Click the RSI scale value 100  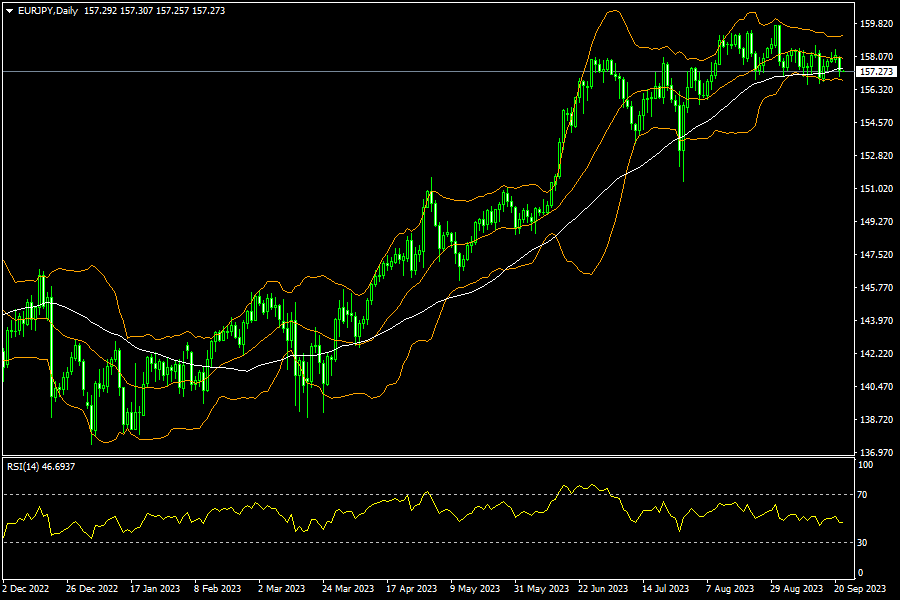(x=865, y=465)
